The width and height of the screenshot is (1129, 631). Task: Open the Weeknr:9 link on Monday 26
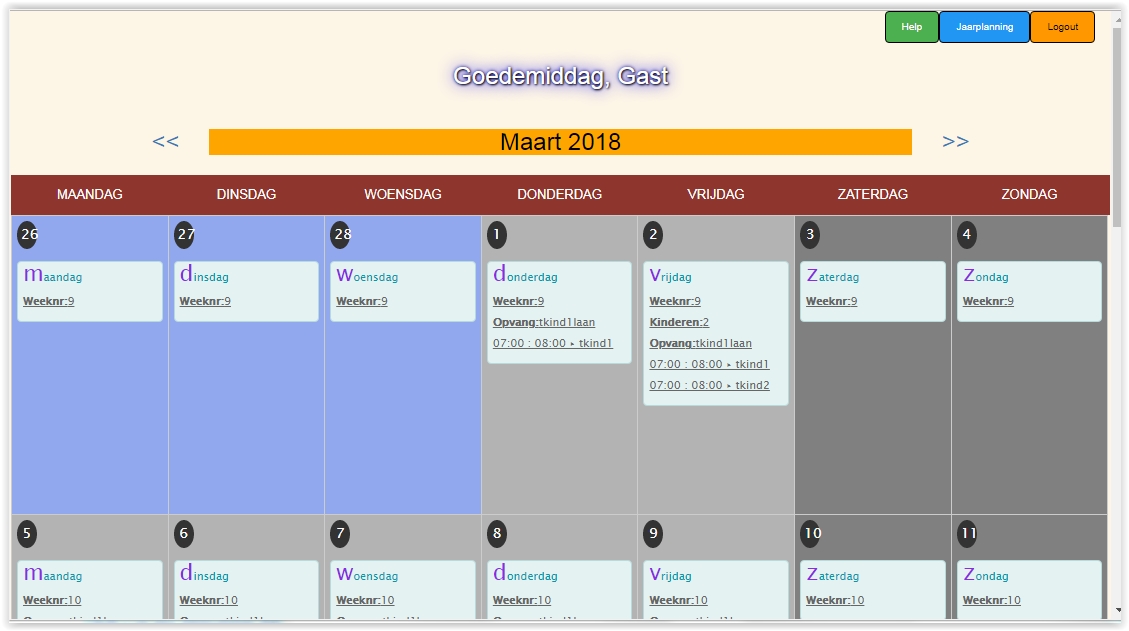coord(48,301)
